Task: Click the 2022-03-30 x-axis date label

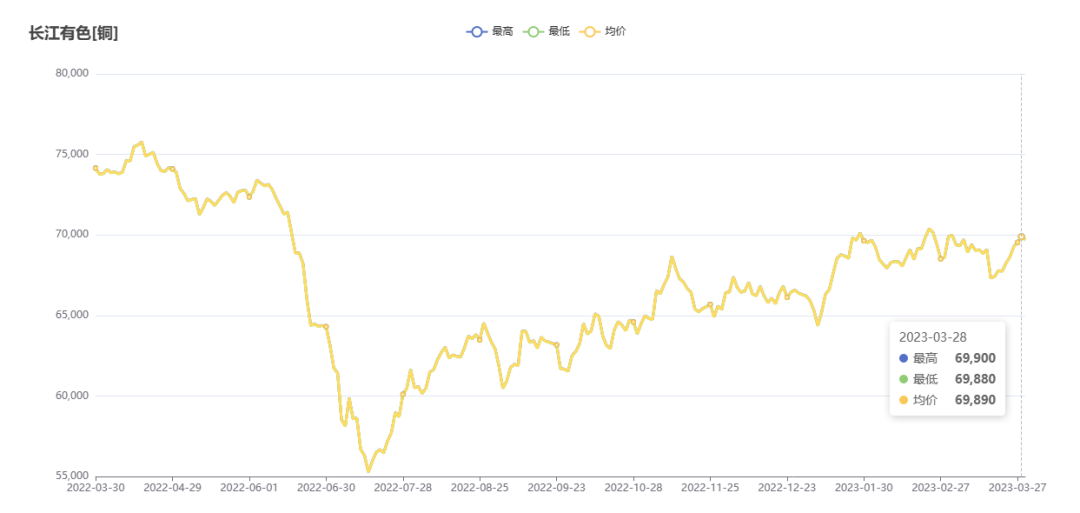Action: (95, 488)
